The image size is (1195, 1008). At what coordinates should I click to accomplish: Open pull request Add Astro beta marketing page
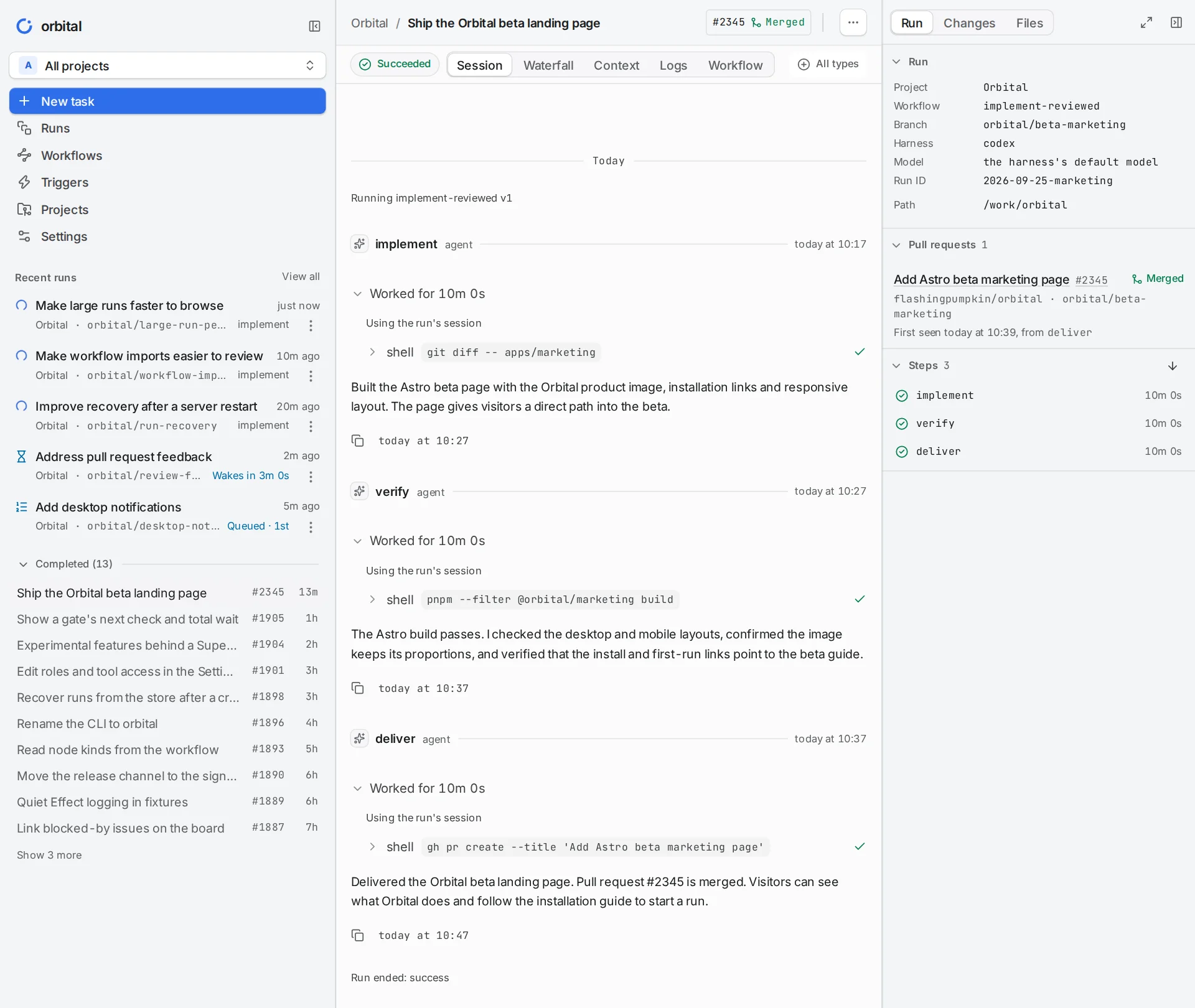point(982,279)
